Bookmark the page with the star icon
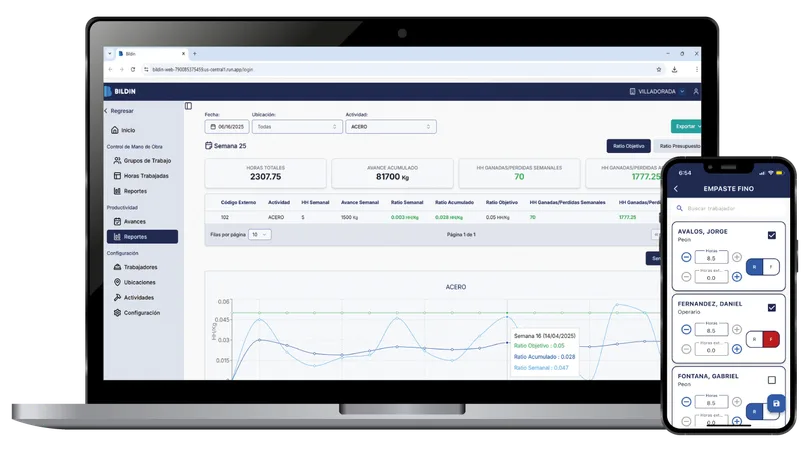Screen dimensions: 810x452 (x=659, y=69)
